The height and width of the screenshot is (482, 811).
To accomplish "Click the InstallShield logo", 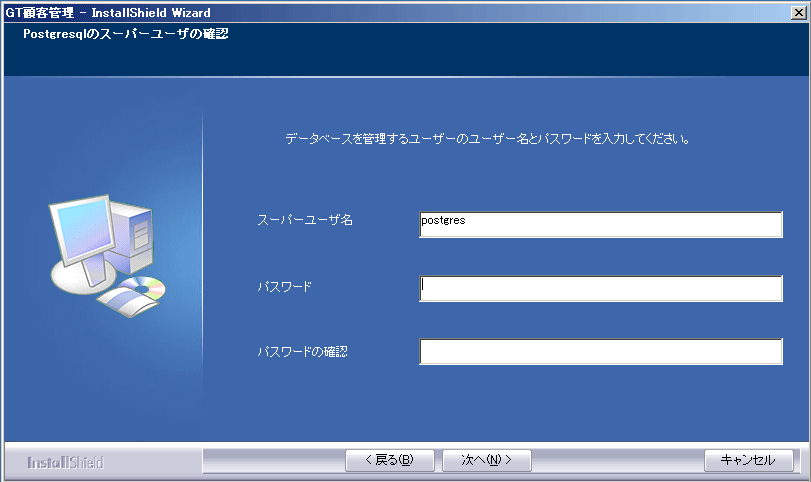I will pos(64,463).
